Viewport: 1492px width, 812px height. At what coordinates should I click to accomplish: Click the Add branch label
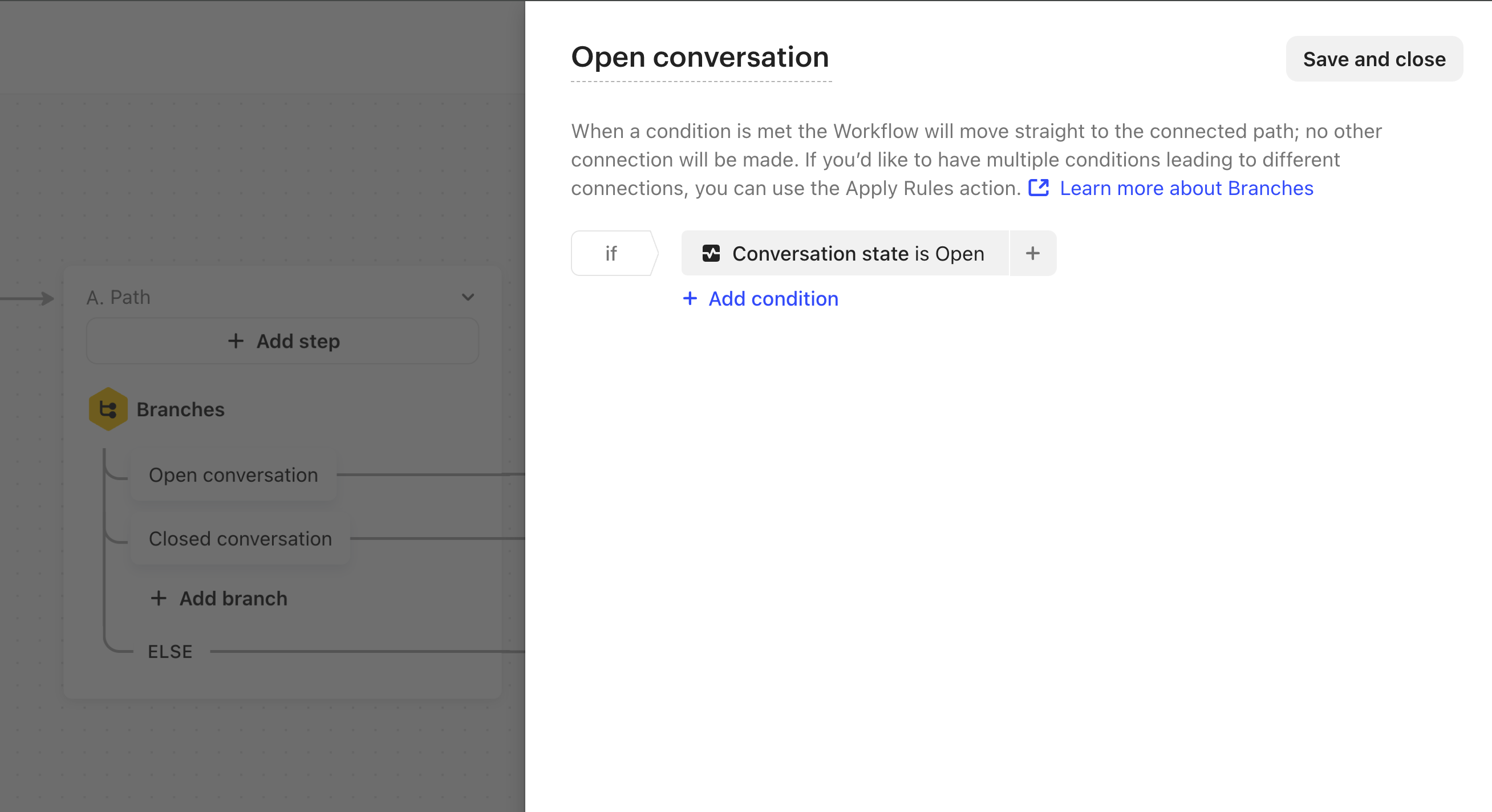coord(233,598)
